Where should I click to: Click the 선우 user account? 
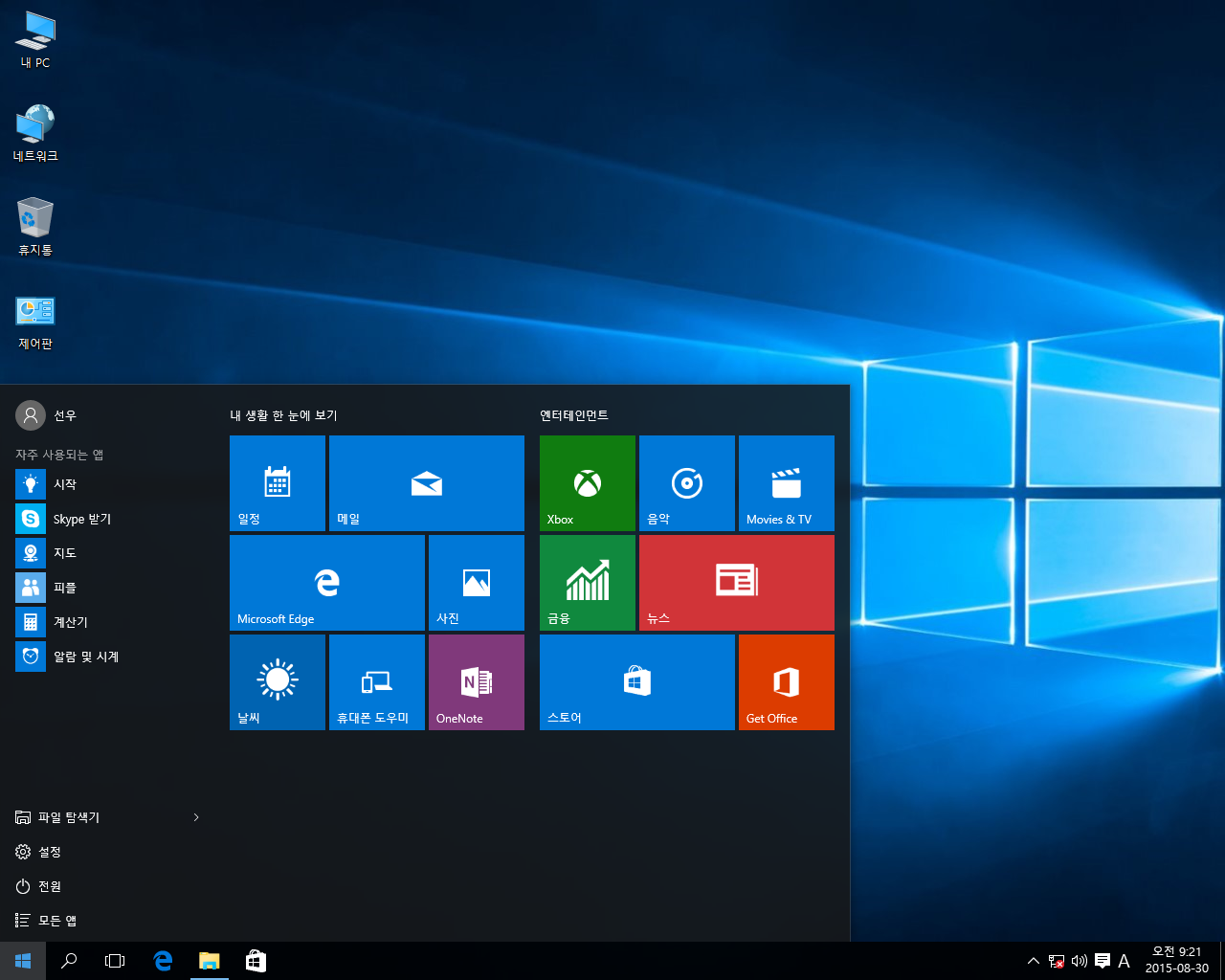click(x=46, y=415)
